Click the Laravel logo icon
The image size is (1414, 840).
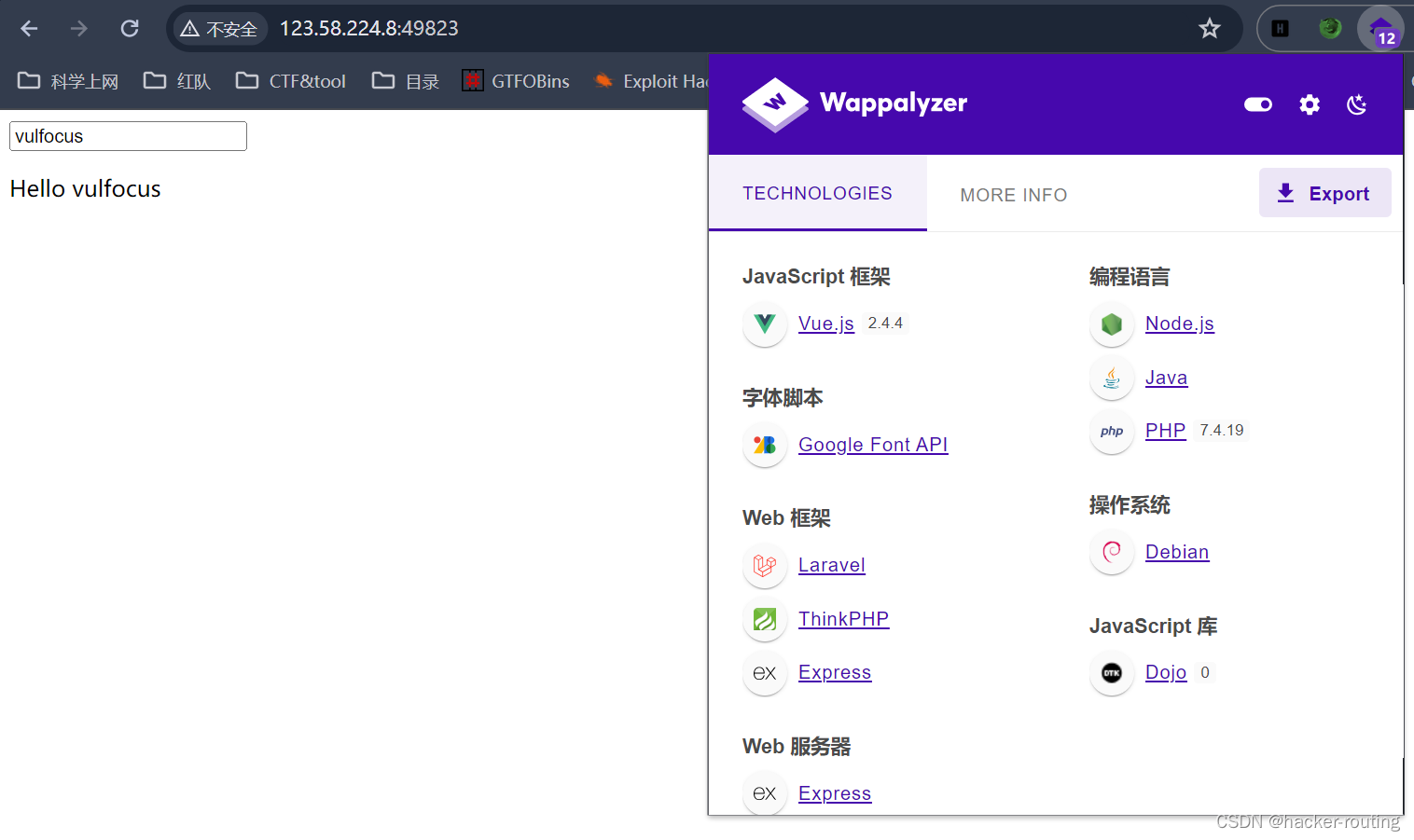coord(765,565)
